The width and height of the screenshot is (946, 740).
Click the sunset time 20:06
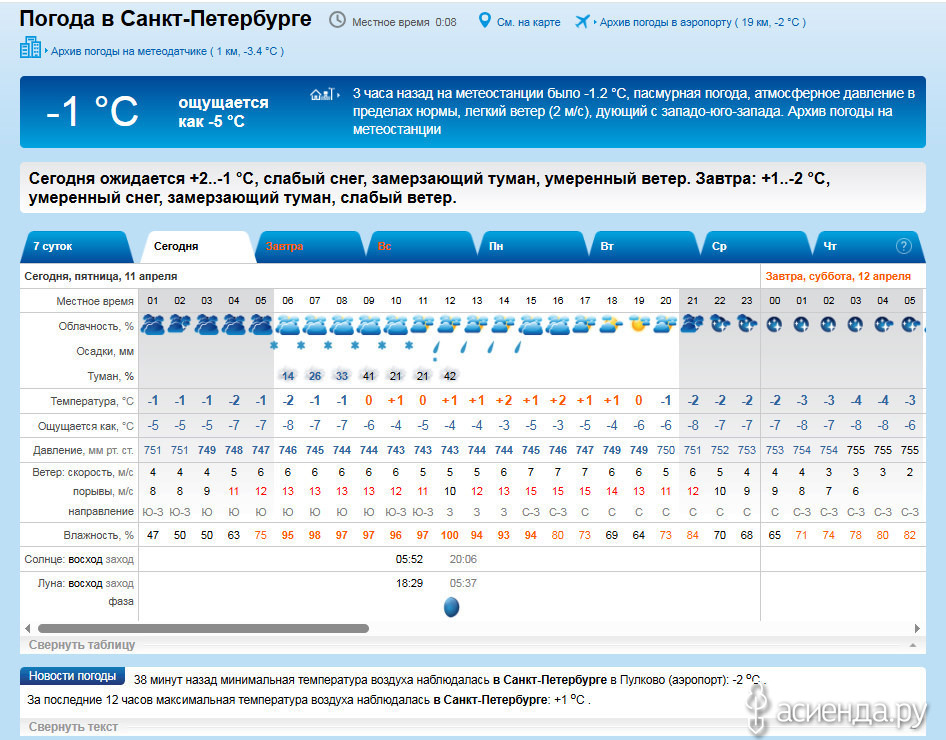click(x=463, y=559)
